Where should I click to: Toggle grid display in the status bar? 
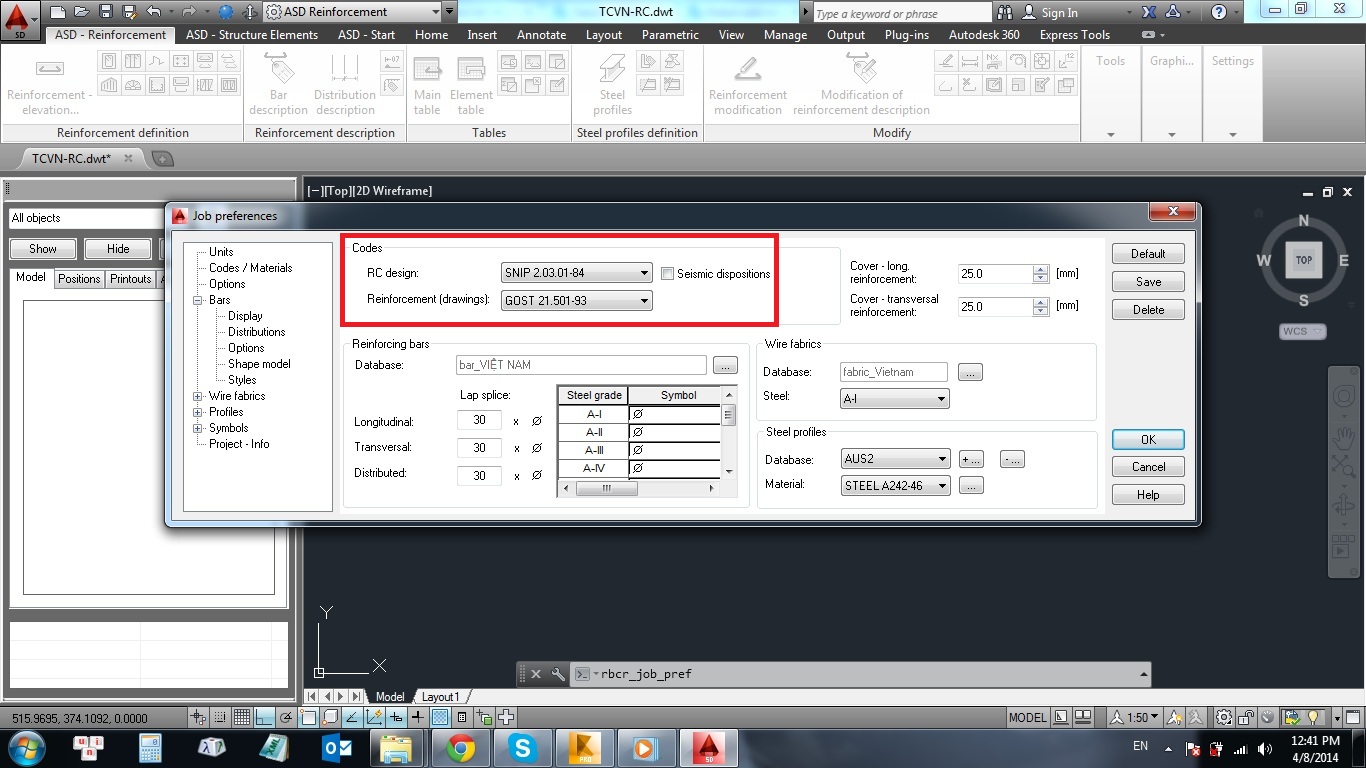(242, 717)
